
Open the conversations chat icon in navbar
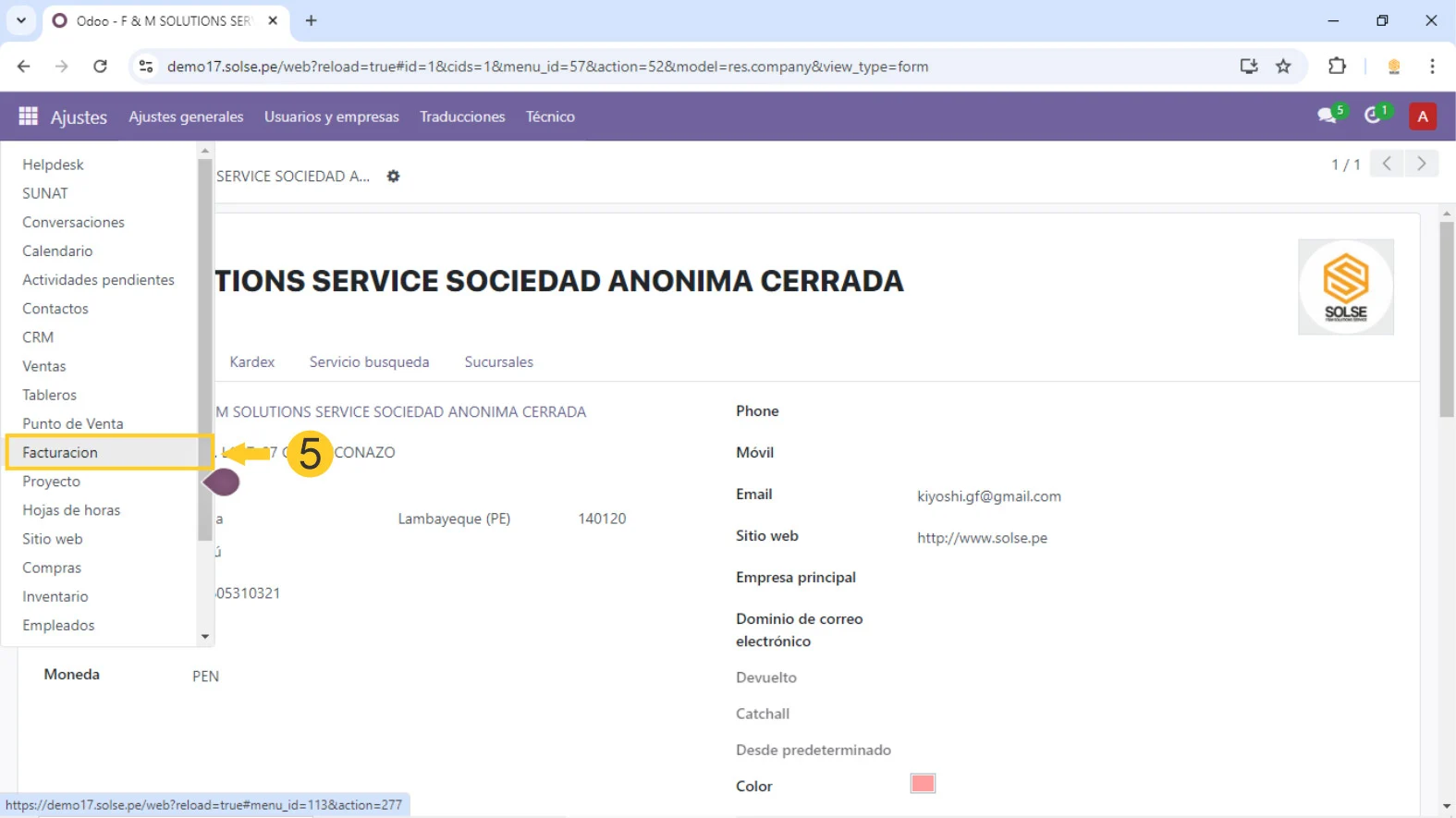click(x=1328, y=116)
